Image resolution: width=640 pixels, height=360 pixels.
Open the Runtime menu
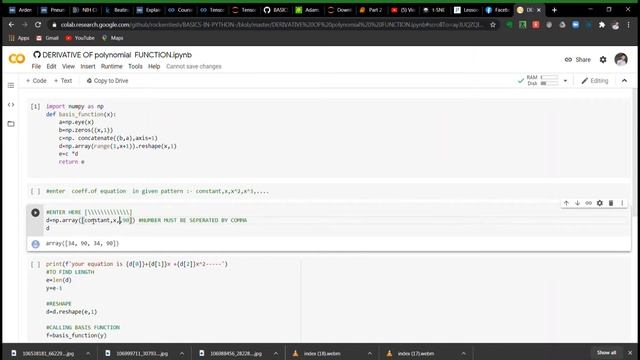coord(111,67)
